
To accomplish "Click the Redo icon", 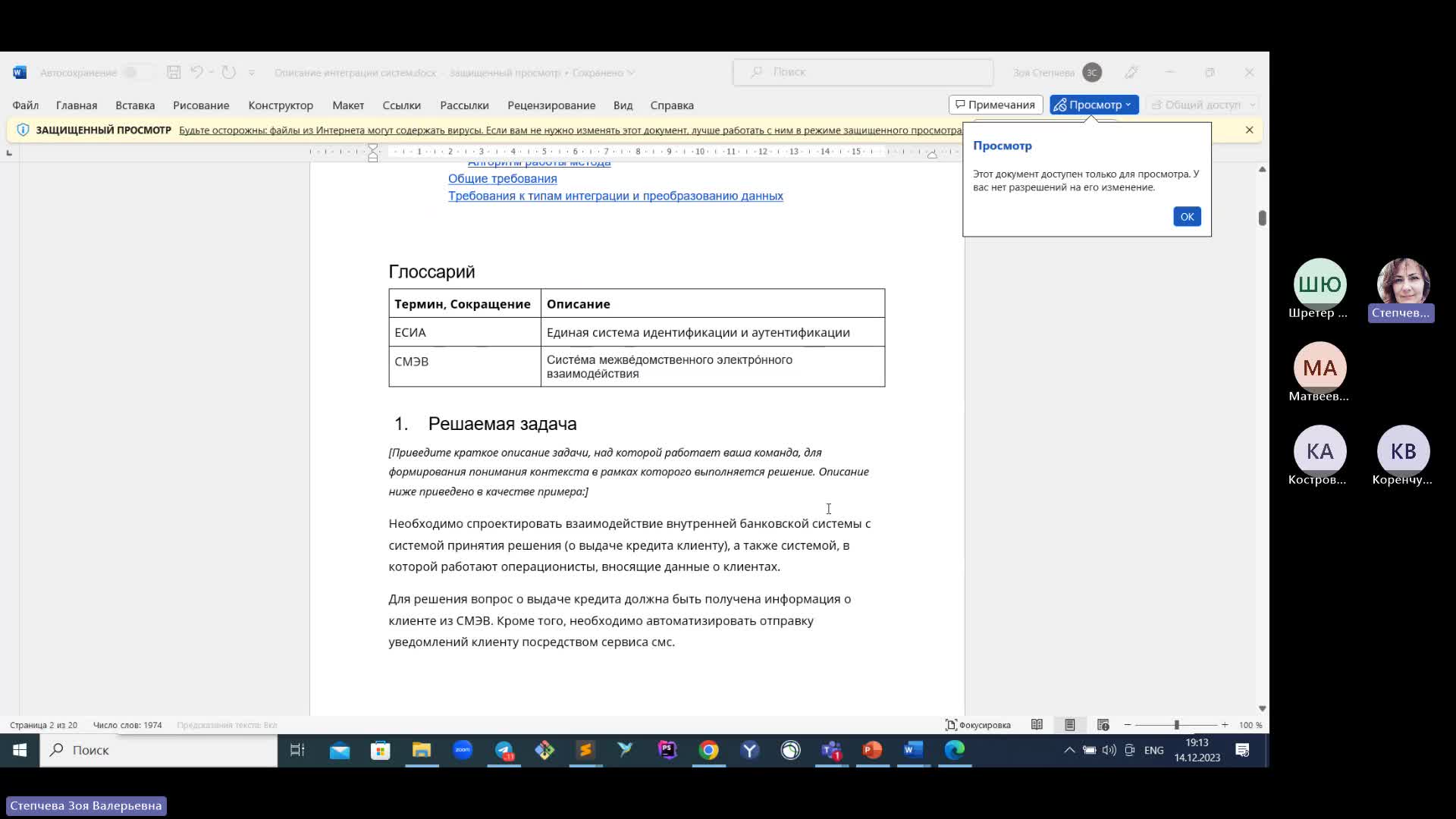I will (x=229, y=72).
